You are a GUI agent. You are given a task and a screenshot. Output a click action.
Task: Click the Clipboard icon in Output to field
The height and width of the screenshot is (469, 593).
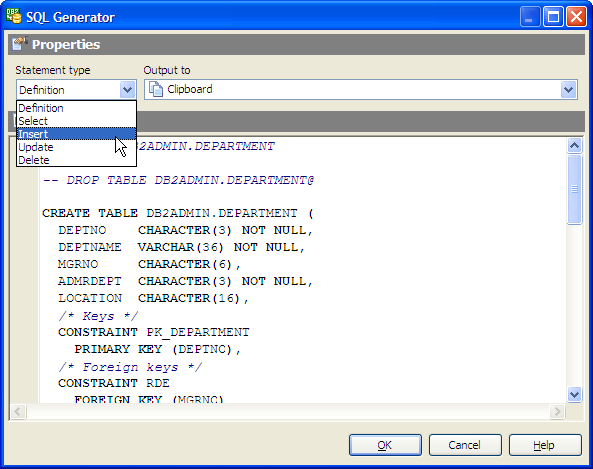[156, 89]
